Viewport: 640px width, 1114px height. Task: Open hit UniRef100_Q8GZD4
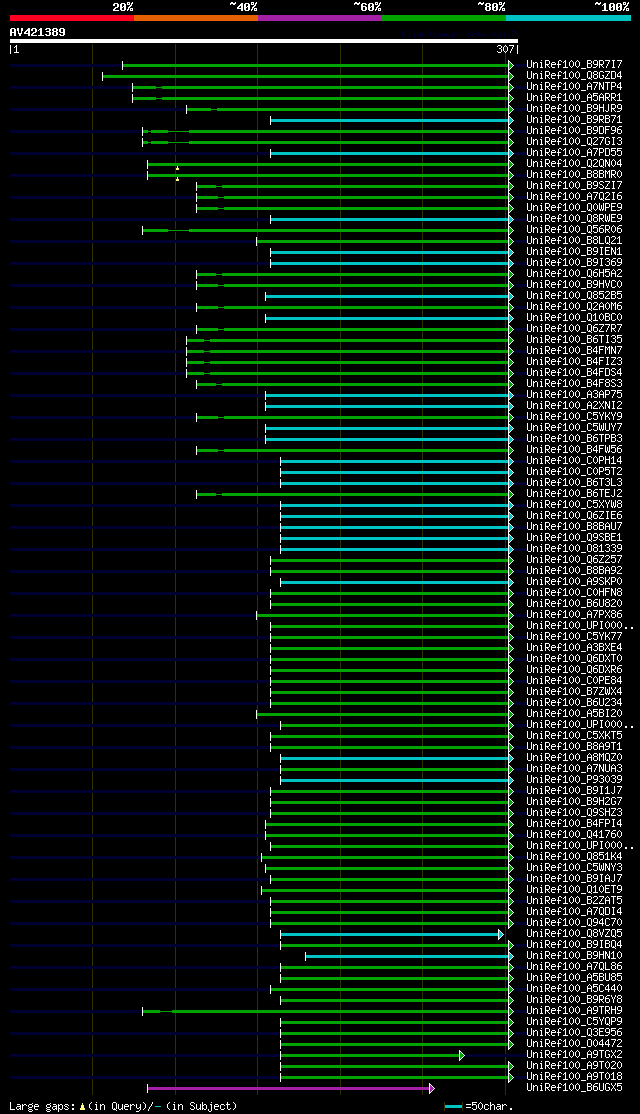574,75
